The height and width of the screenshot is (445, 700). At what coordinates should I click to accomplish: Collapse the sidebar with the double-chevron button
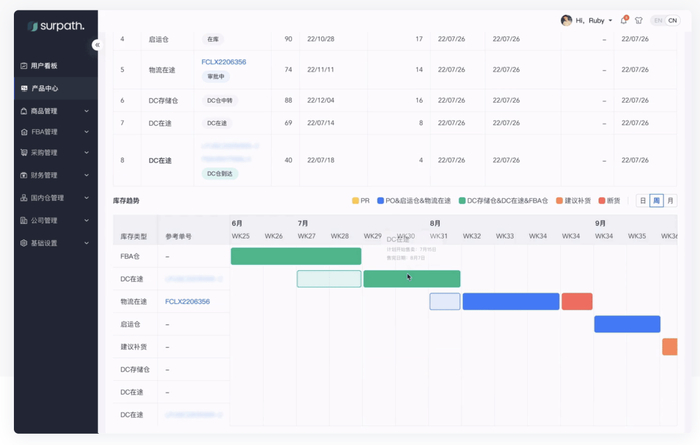(96, 45)
